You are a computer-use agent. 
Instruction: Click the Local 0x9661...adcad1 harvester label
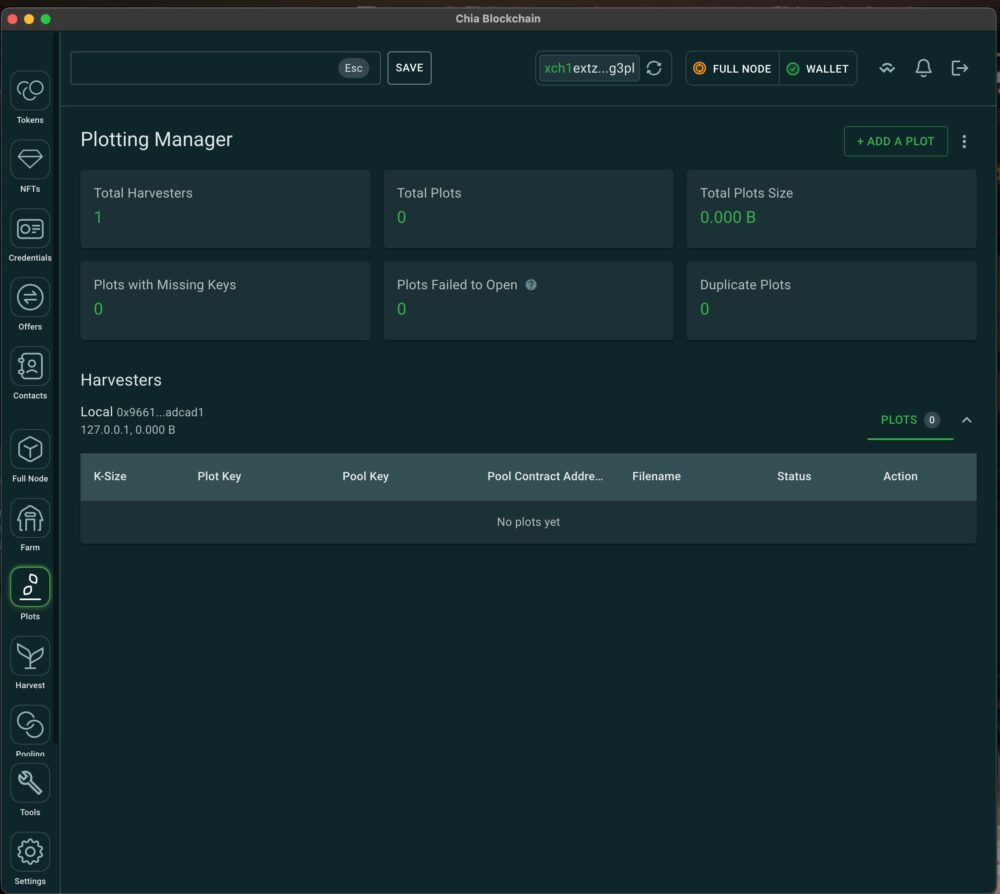coord(142,412)
